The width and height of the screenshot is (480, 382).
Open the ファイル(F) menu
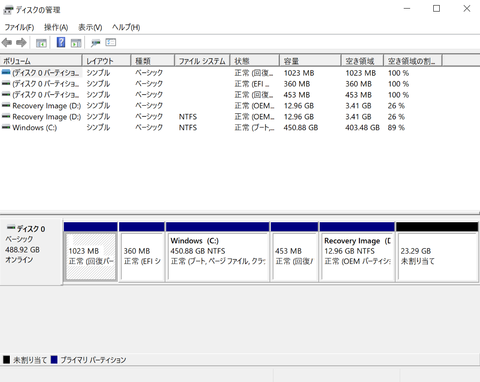point(19,27)
